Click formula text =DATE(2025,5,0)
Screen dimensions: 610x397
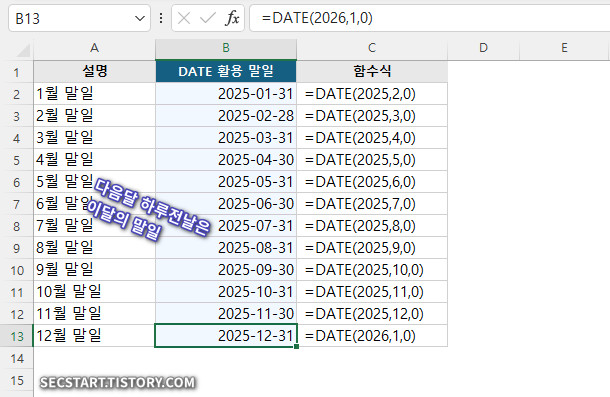click(360, 160)
